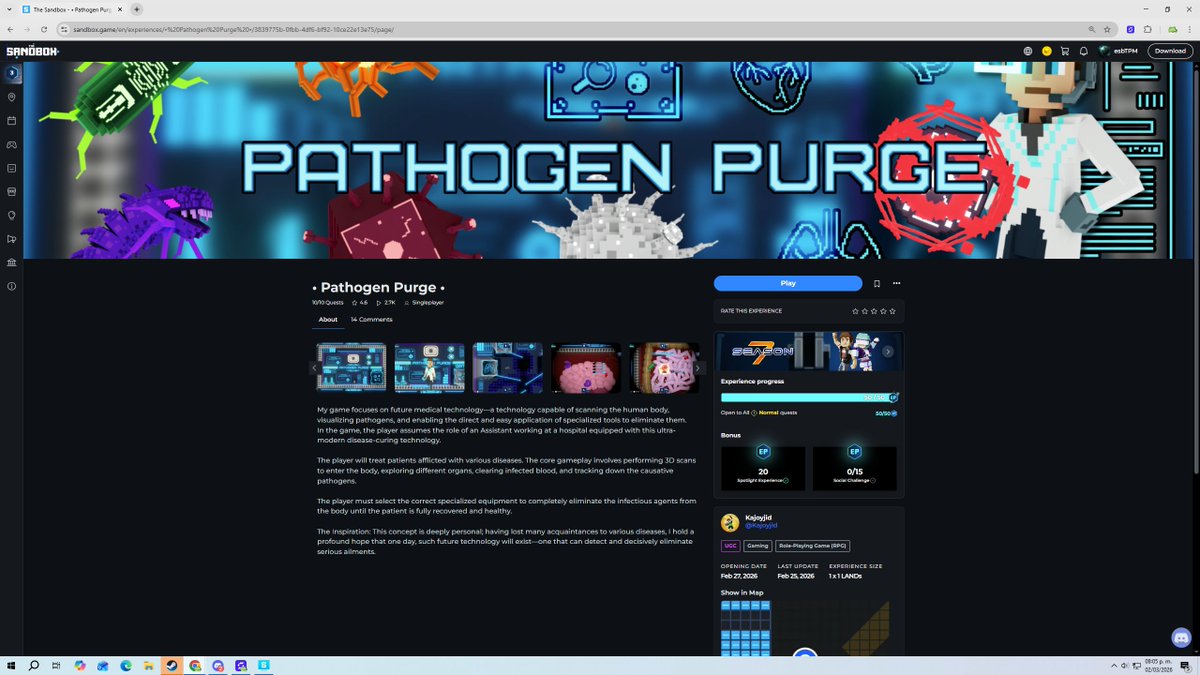Open the Discord chat bubble in the corner
The width and height of the screenshot is (1200, 675).
pyautogui.click(x=1181, y=637)
